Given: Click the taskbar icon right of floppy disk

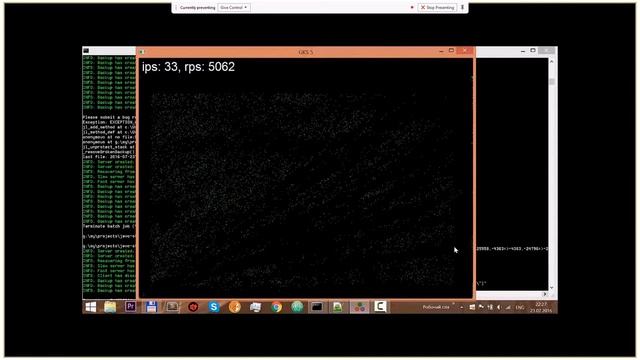Looking at the screenshot, I should [172, 307].
